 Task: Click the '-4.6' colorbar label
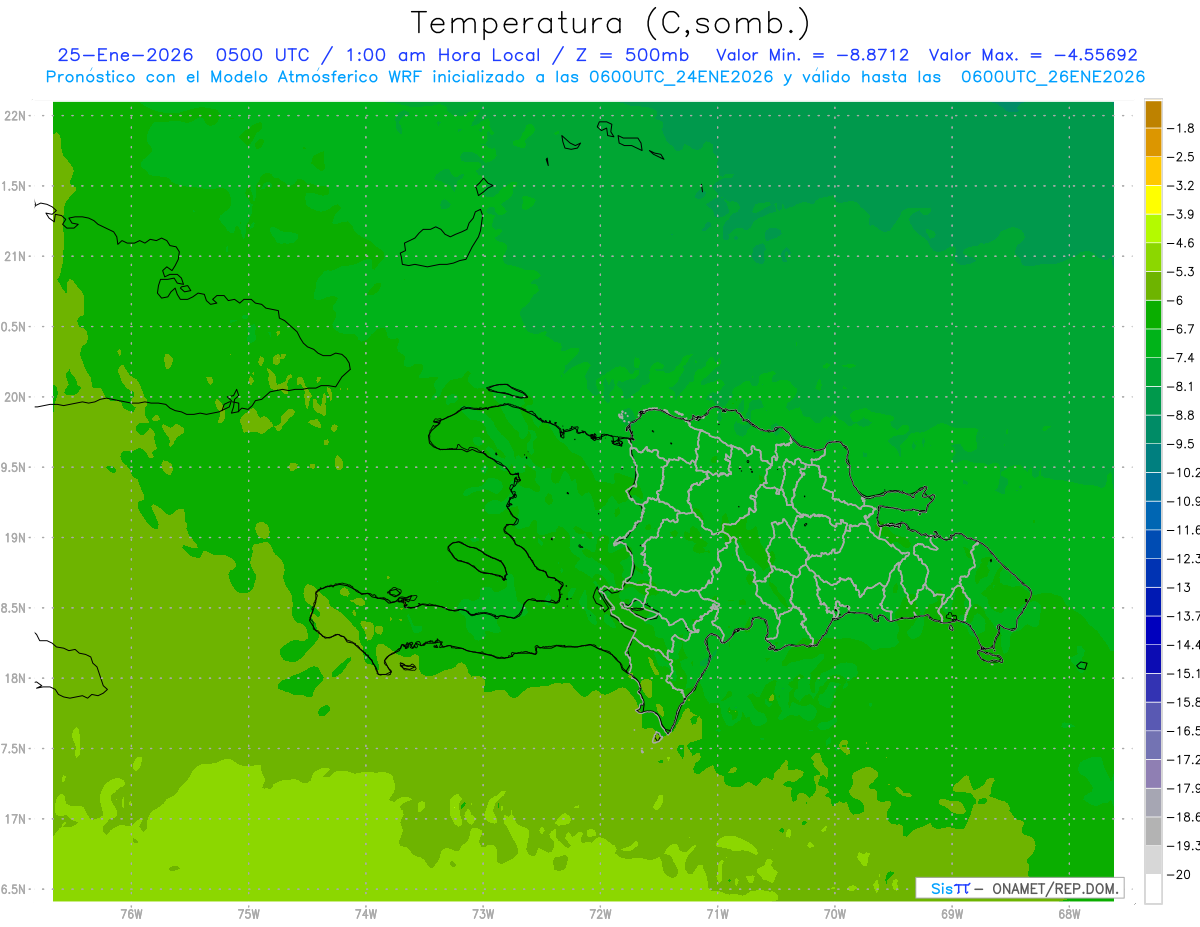point(1181,243)
